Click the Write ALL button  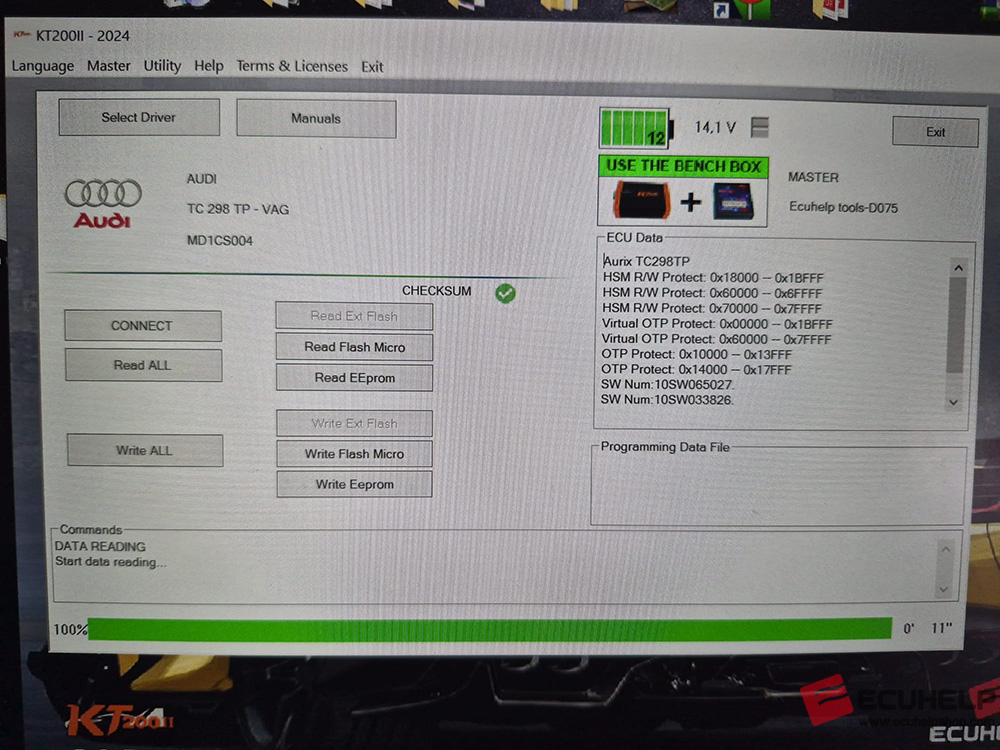tap(145, 450)
